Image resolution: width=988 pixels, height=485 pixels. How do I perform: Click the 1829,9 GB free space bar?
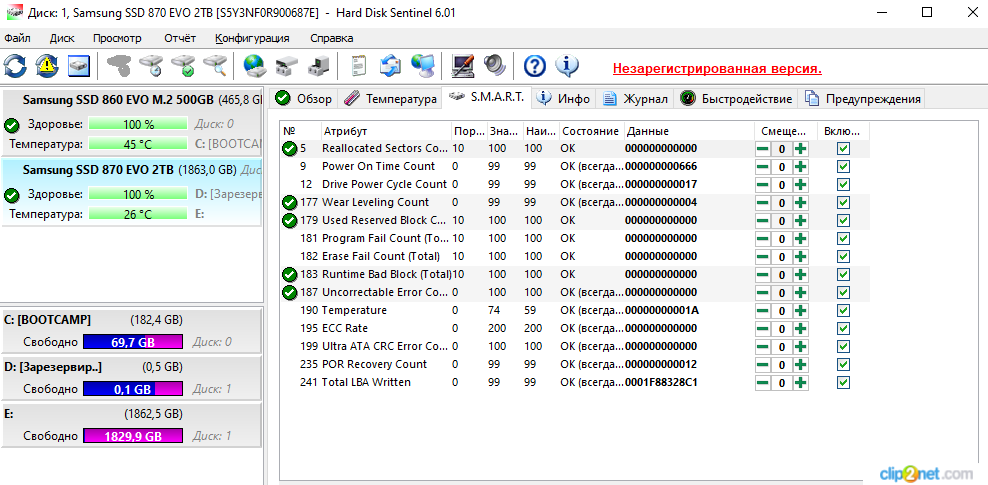click(133, 436)
